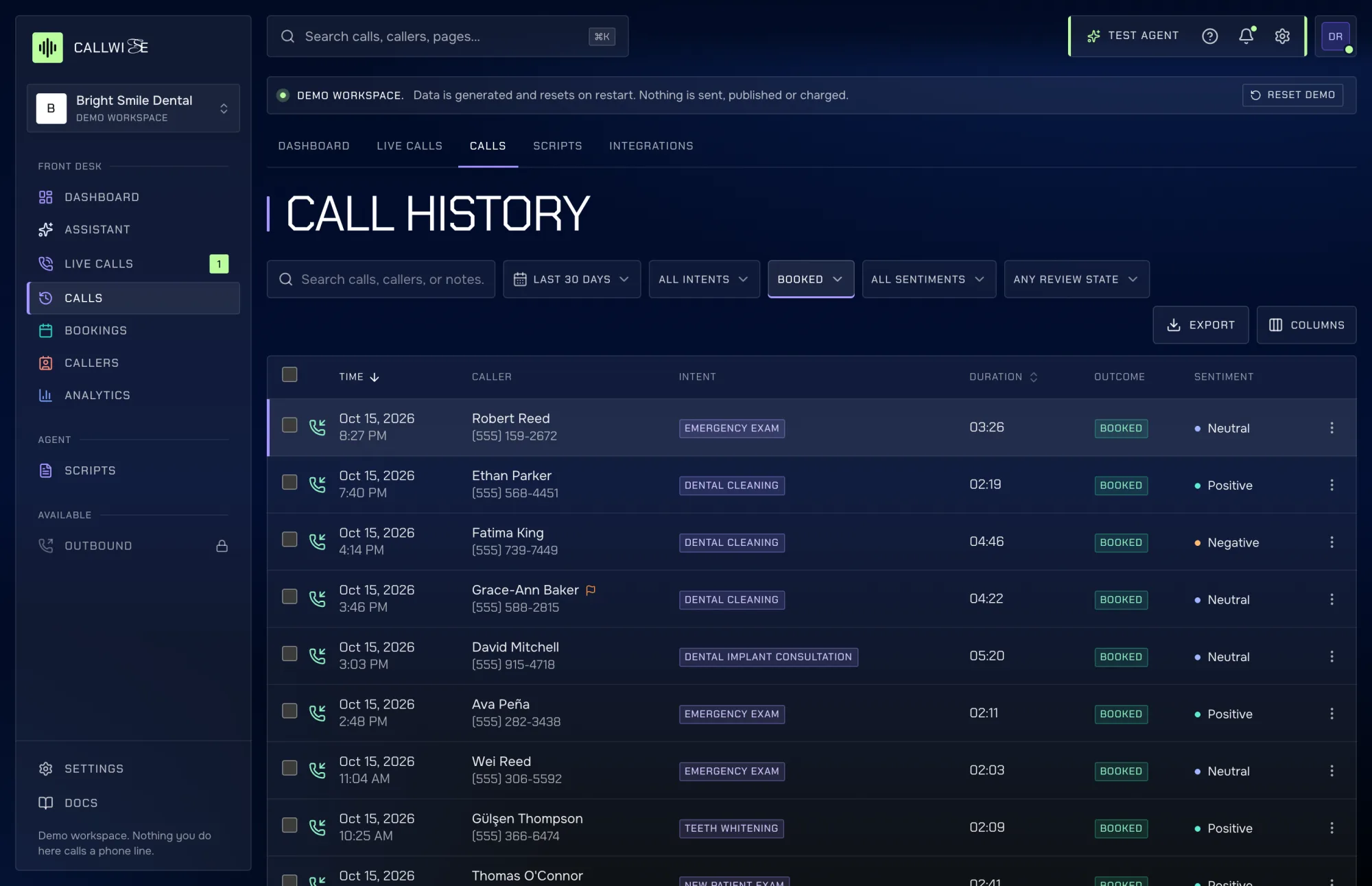Viewport: 1372px width, 886px height.
Task: Switch to the Live Calls tab
Action: click(410, 146)
